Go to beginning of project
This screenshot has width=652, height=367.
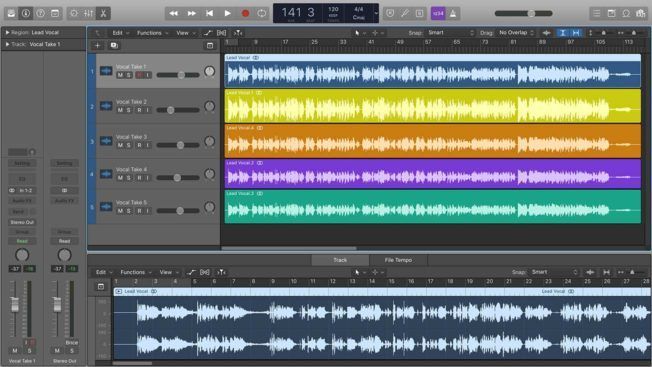210,13
